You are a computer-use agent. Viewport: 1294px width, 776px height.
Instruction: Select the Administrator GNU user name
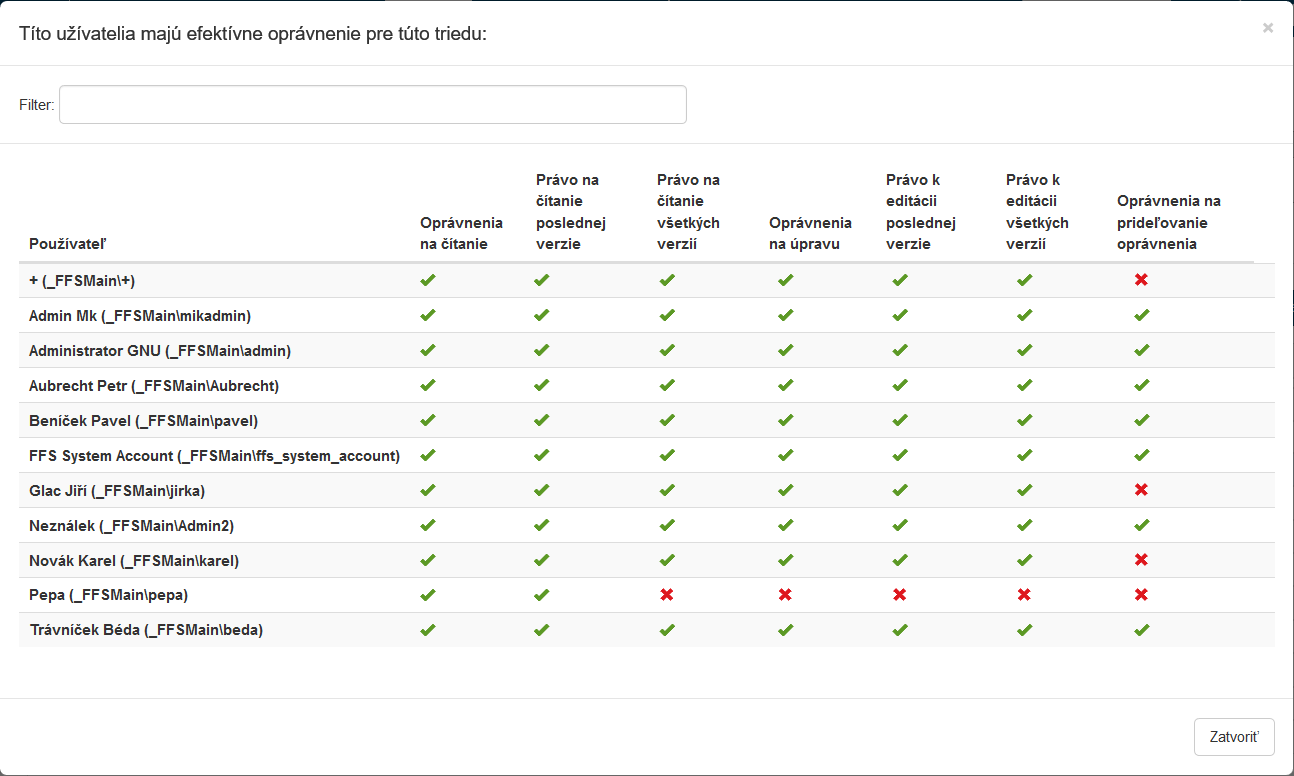160,351
